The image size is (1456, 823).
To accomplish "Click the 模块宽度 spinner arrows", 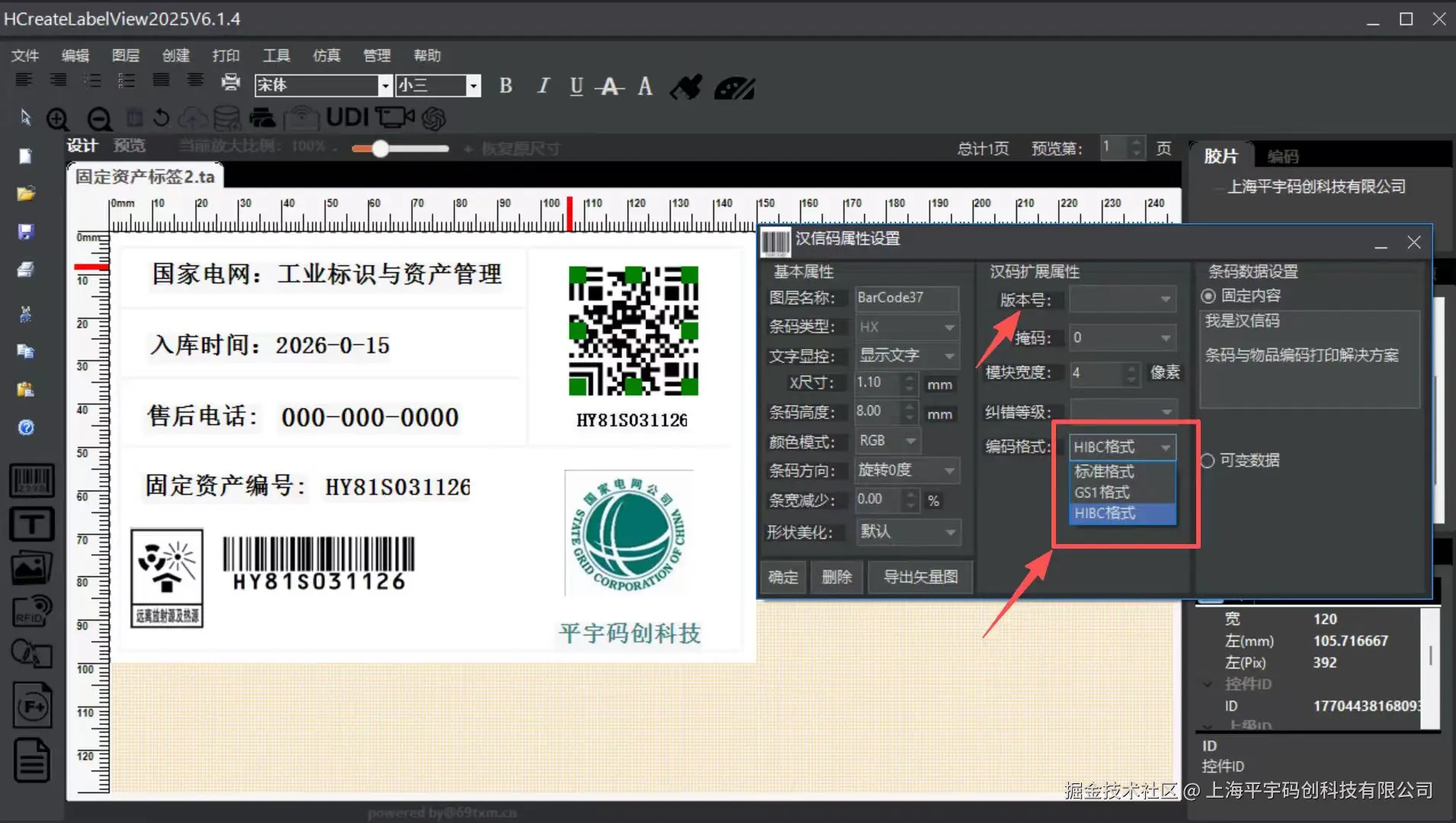I will coord(1131,373).
